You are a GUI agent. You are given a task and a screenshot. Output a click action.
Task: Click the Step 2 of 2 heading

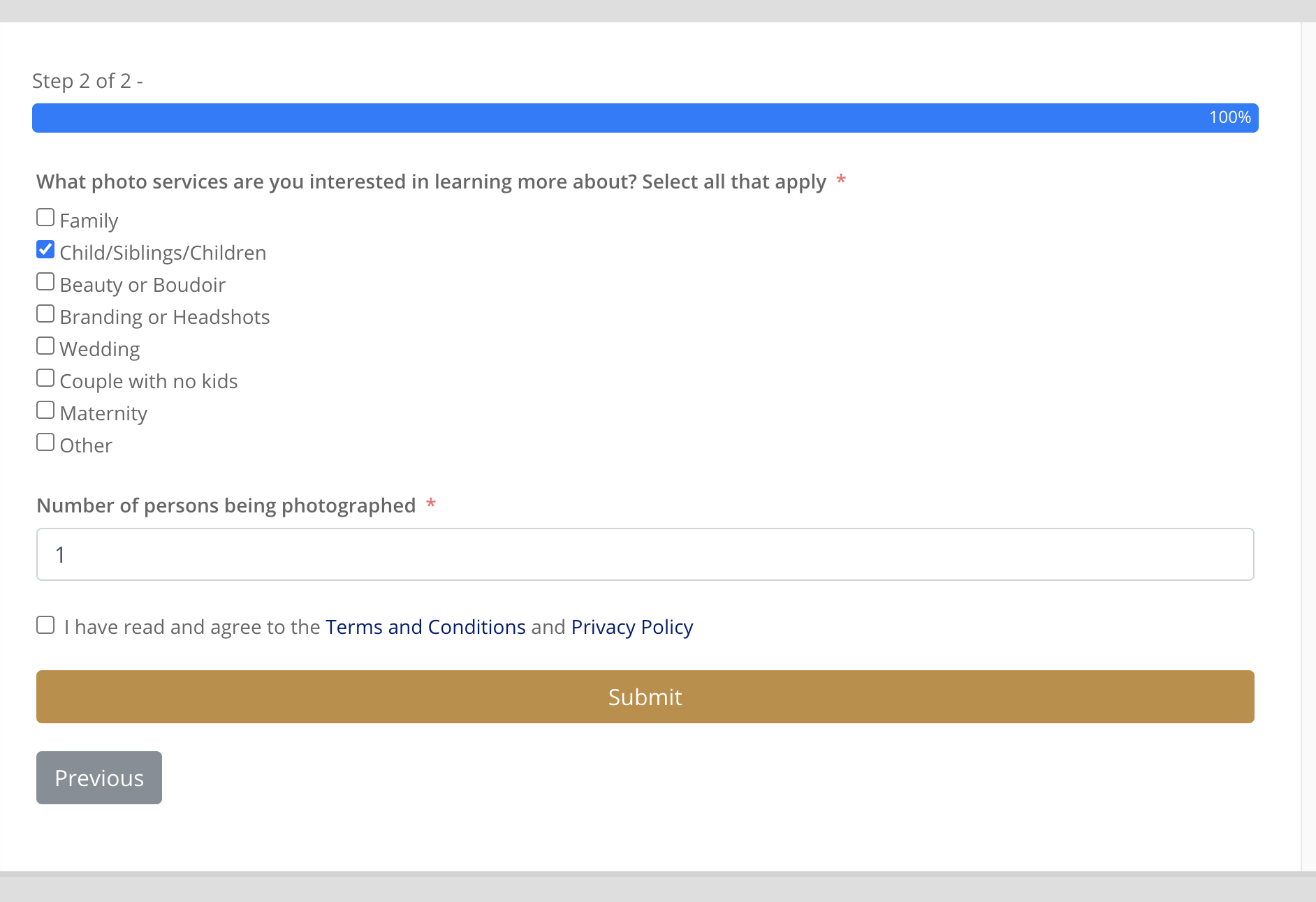click(88, 80)
